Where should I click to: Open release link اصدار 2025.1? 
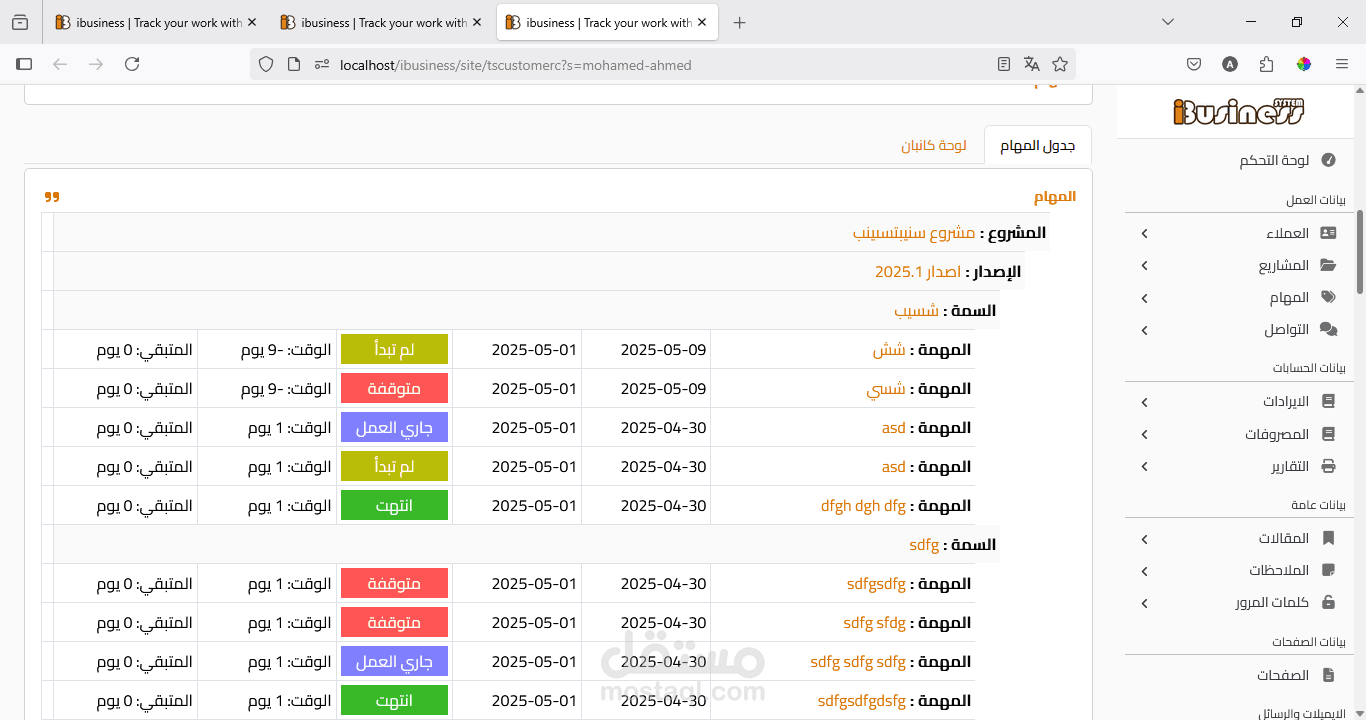point(918,272)
